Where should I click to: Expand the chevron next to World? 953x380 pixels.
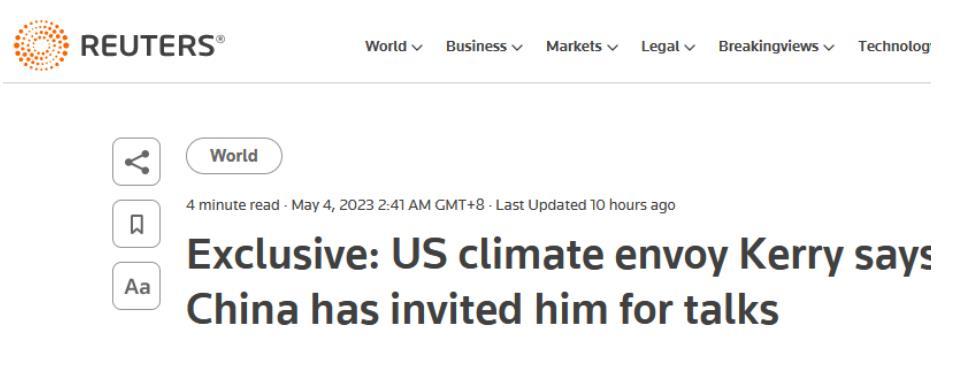417,47
